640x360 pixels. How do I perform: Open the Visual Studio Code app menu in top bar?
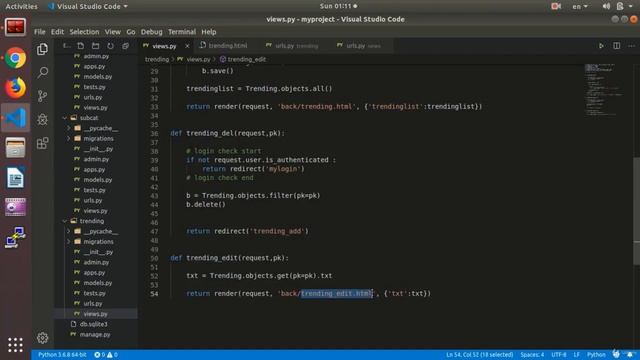87,6
